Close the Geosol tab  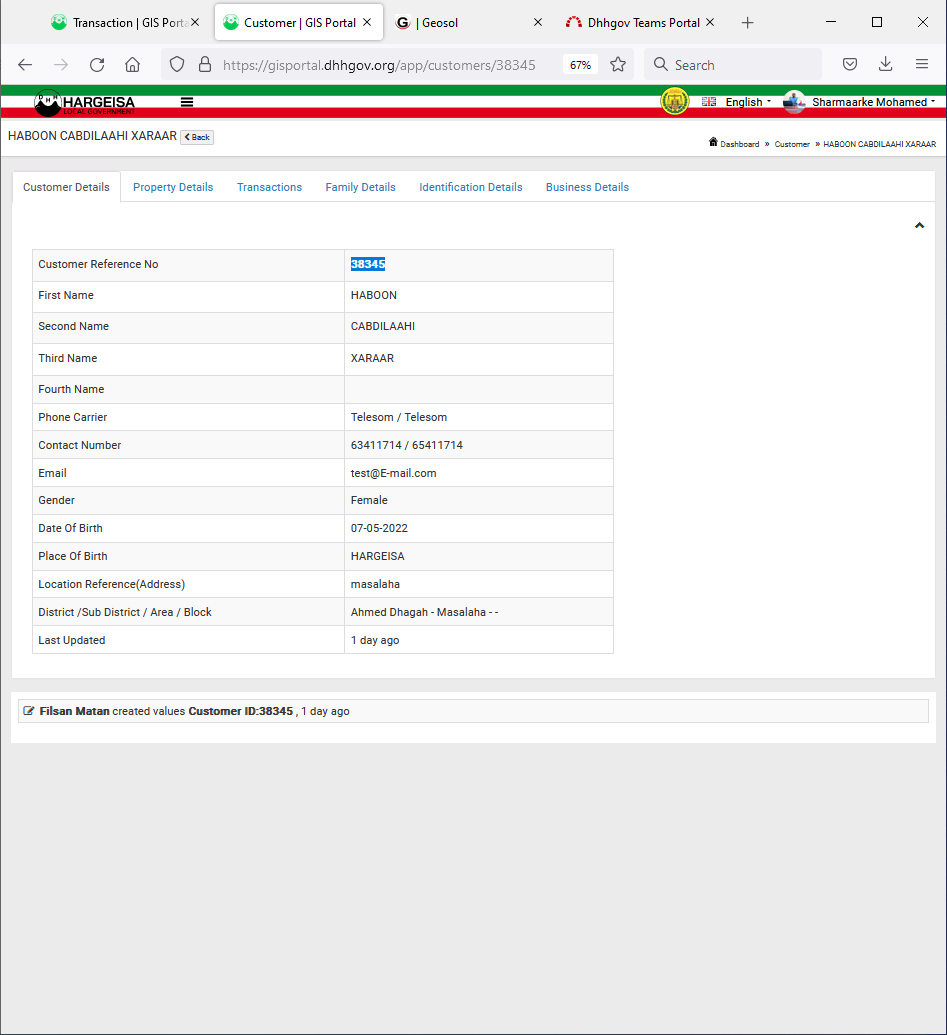point(538,22)
